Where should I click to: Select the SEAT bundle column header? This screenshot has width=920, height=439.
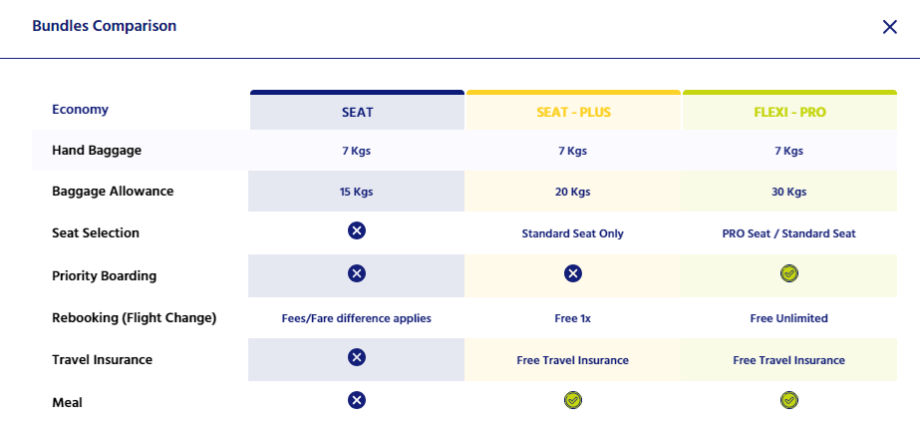[357, 112]
